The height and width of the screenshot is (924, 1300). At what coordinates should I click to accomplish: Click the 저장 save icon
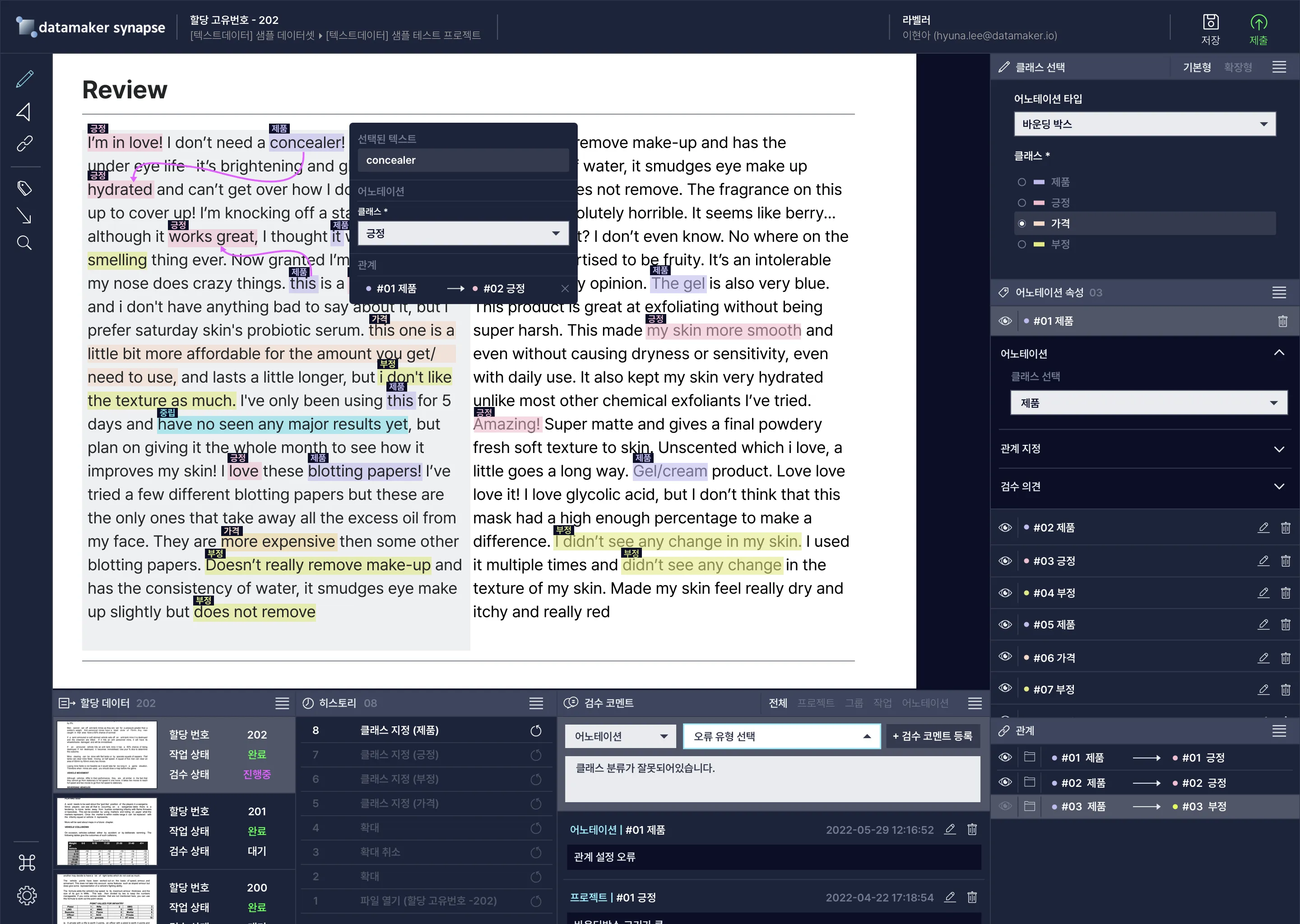pyautogui.click(x=1210, y=23)
